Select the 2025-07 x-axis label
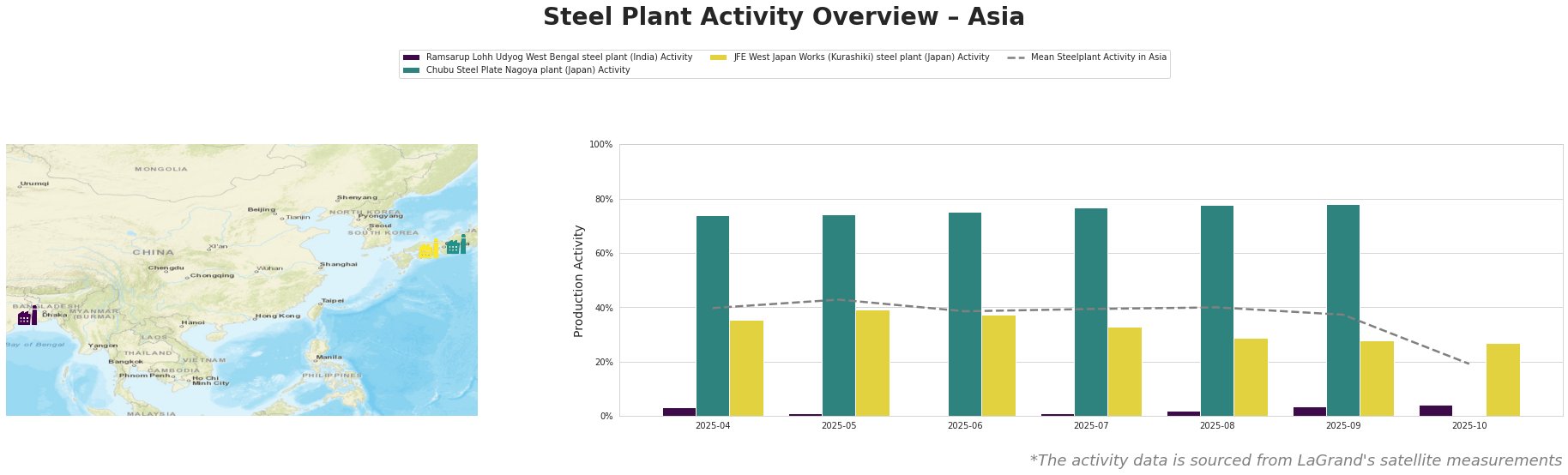The image size is (1568, 475). click(x=1091, y=425)
